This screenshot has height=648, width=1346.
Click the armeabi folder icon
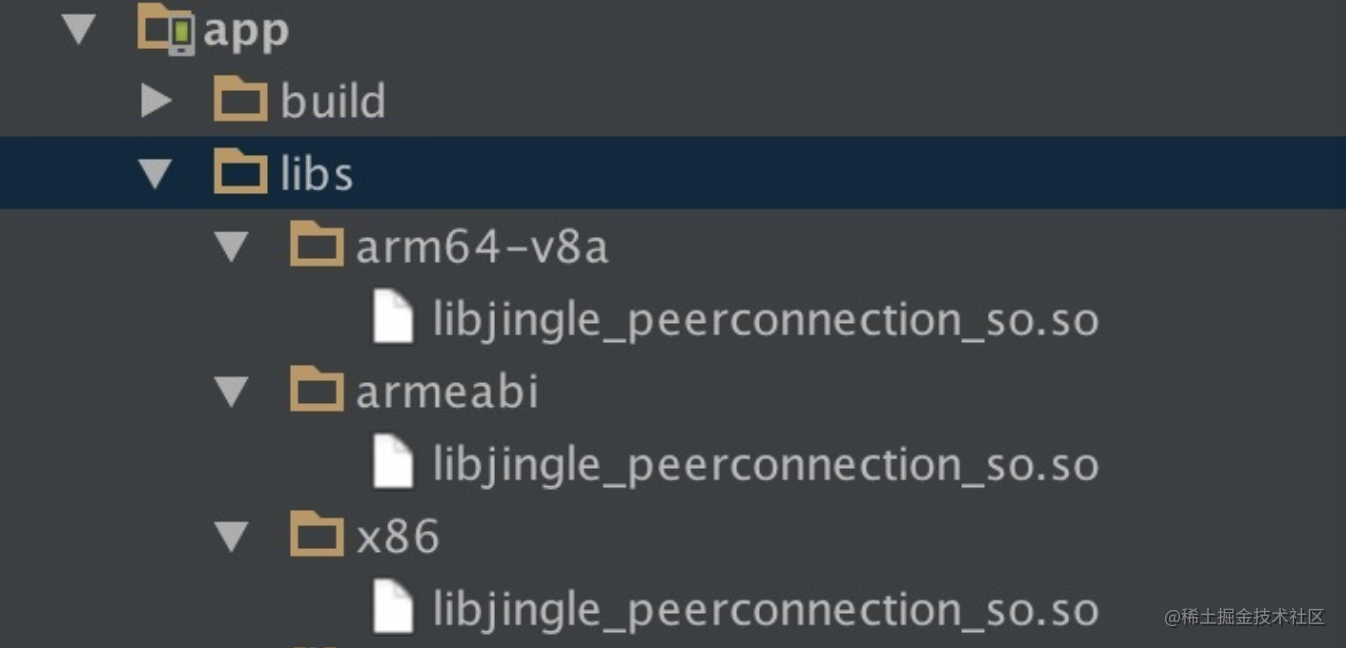(316, 391)
